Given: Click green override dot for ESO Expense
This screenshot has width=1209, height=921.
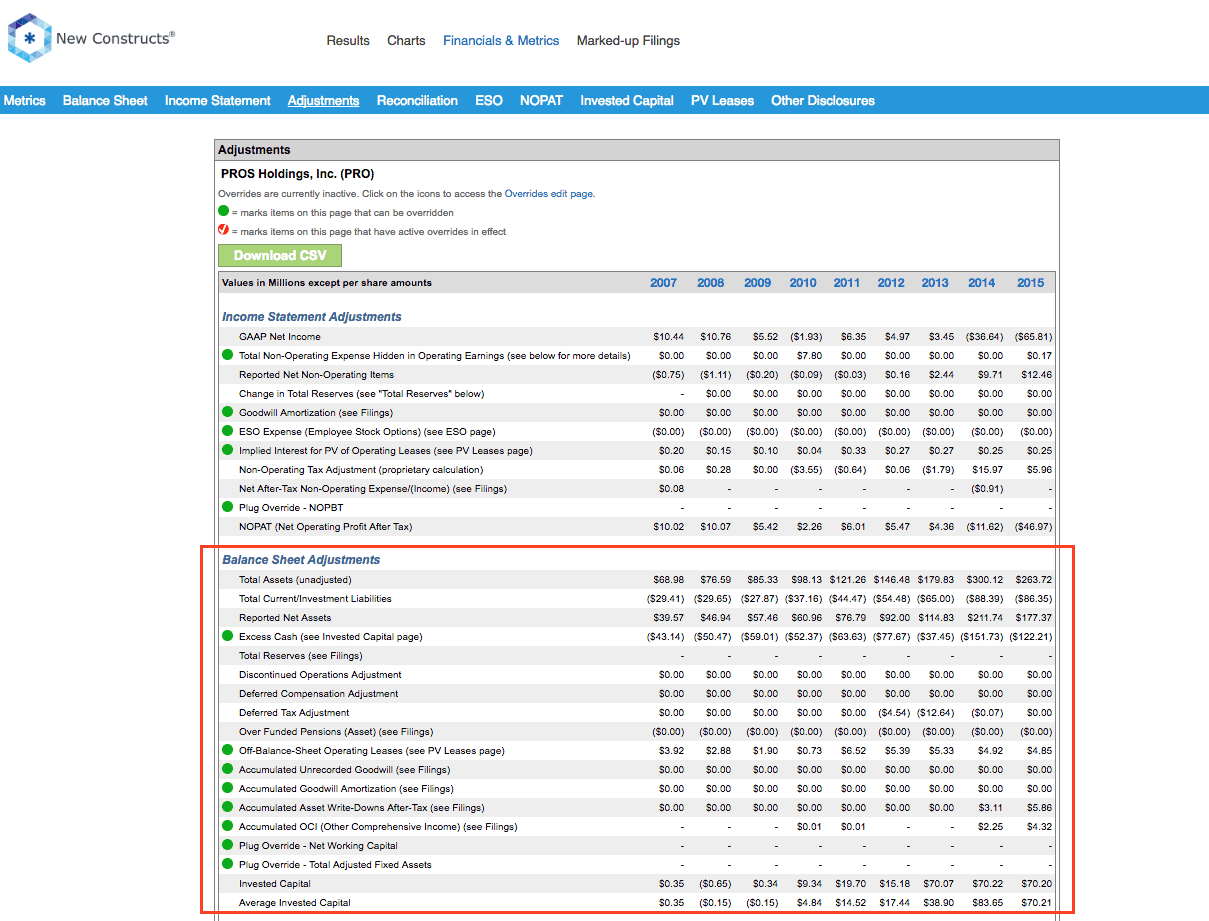Looking at the screenshot, I should click(x=227, y=431).
